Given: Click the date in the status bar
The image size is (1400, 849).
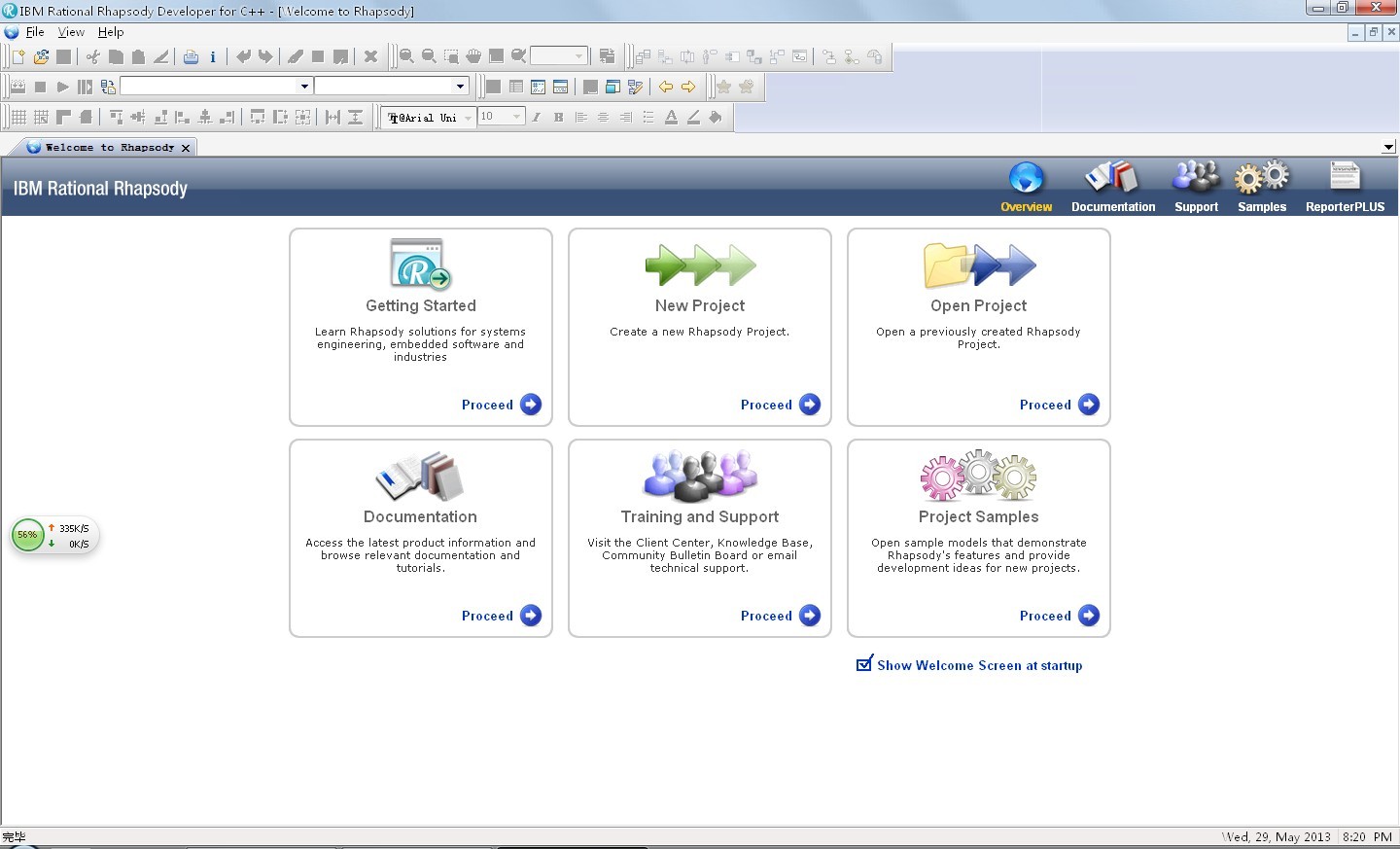Looking at the screenshot, I should [1277, 836].
